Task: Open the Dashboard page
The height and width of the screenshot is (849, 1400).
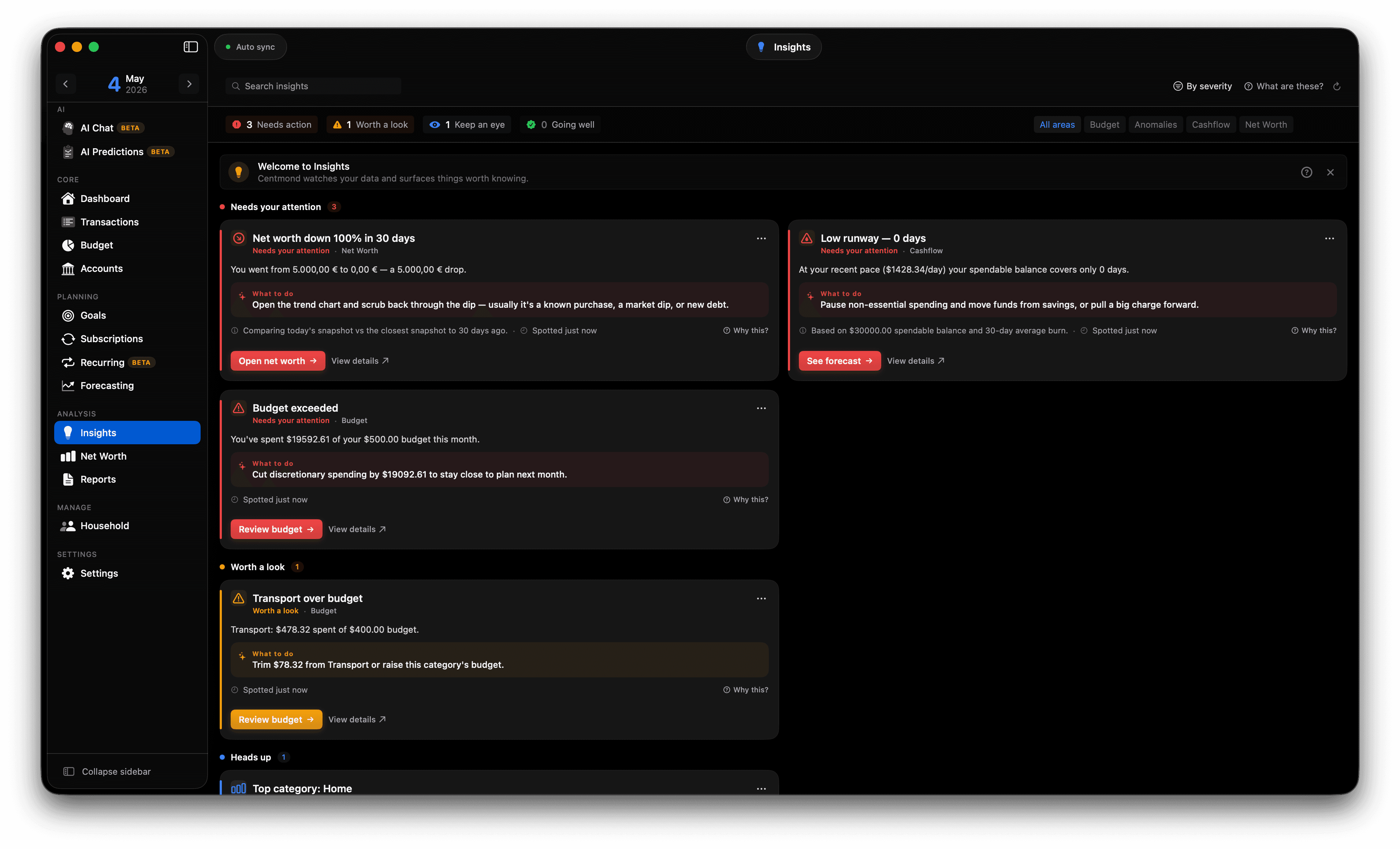Action: tap(127, 198)
